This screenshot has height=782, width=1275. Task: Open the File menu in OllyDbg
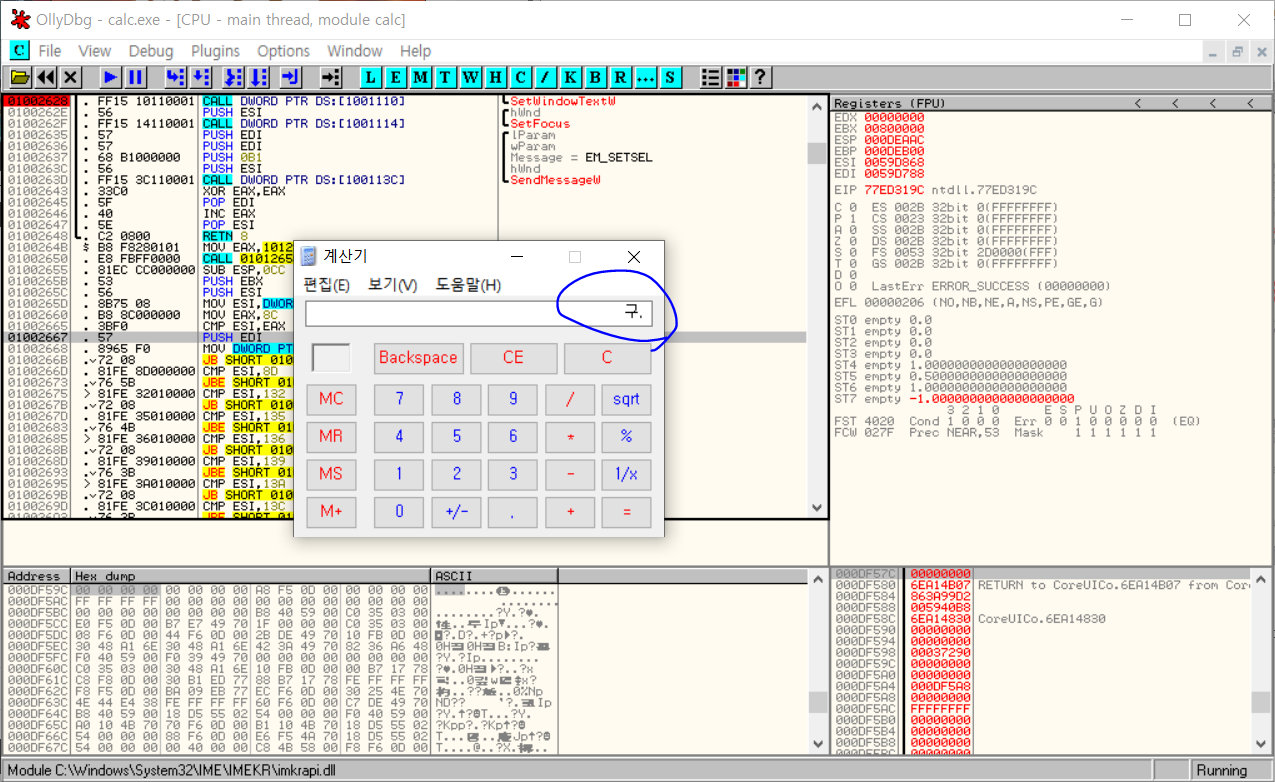tap(50, 51)
